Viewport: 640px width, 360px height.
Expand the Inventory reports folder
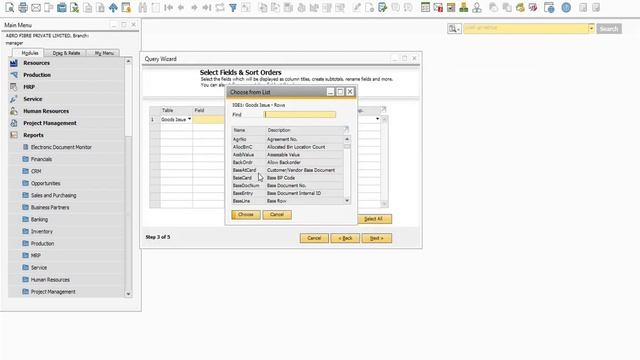pos(42,231)
